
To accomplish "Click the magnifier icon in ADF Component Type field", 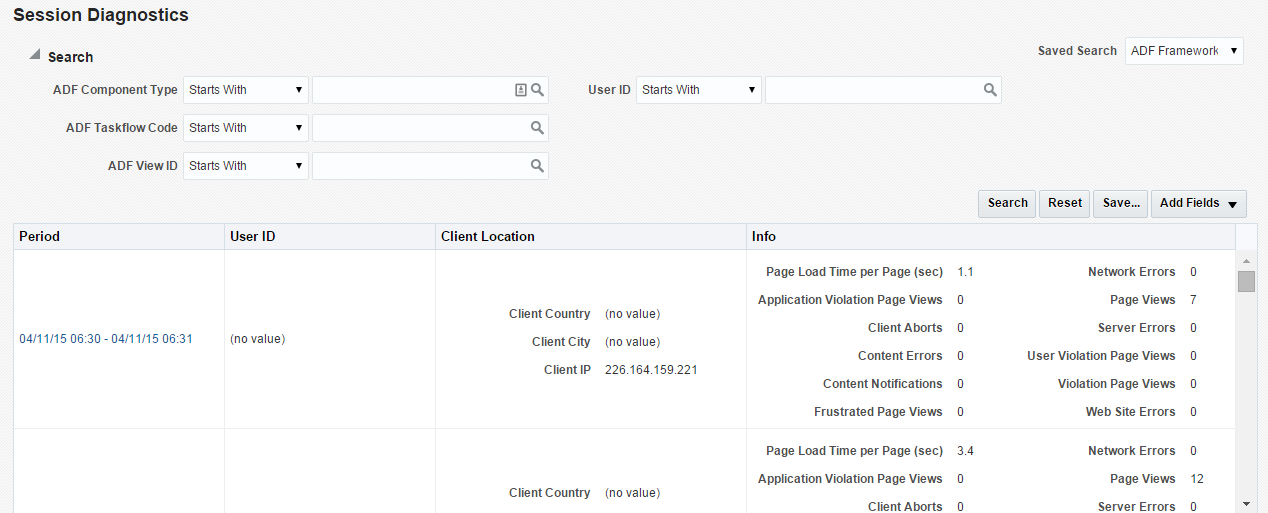I will [537, 90].
